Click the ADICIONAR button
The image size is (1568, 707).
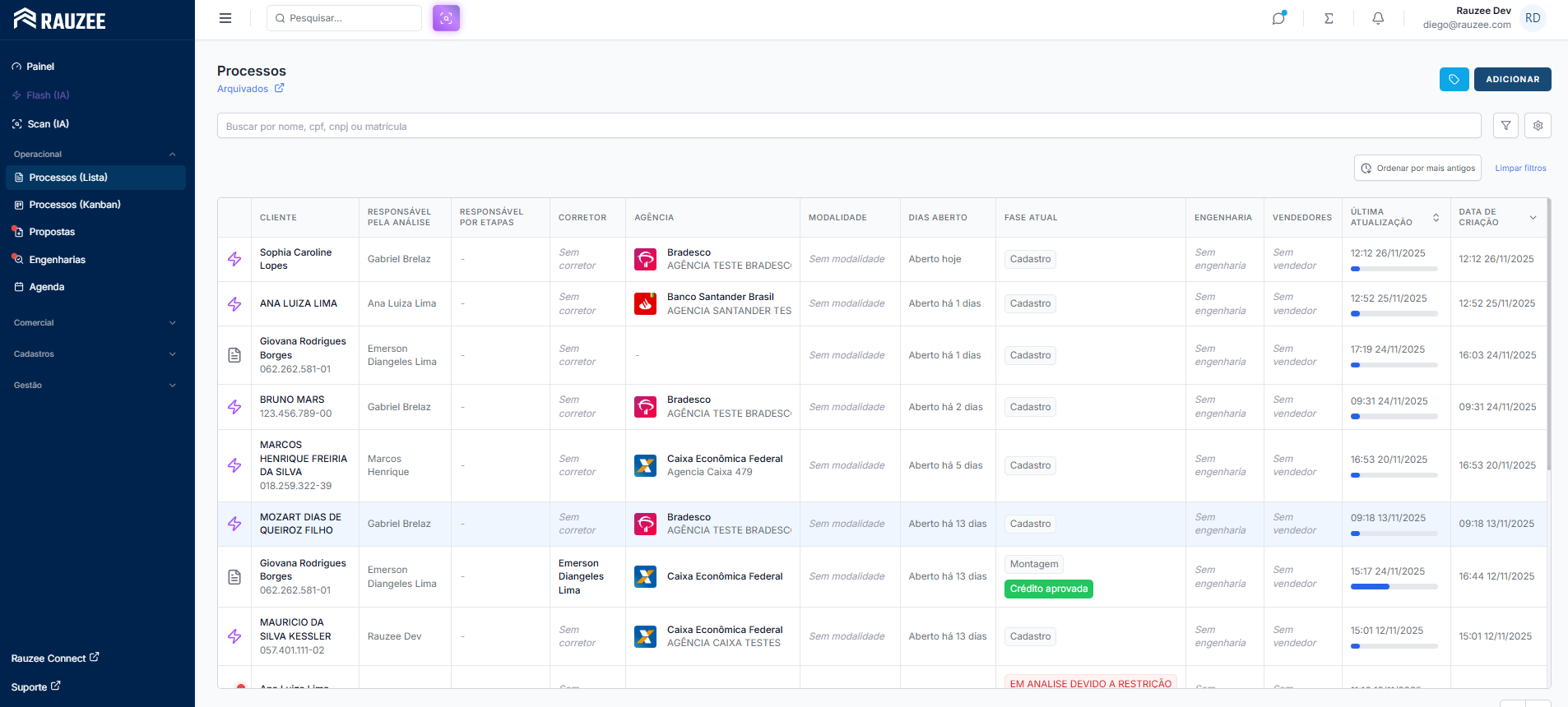(1512, 79)
